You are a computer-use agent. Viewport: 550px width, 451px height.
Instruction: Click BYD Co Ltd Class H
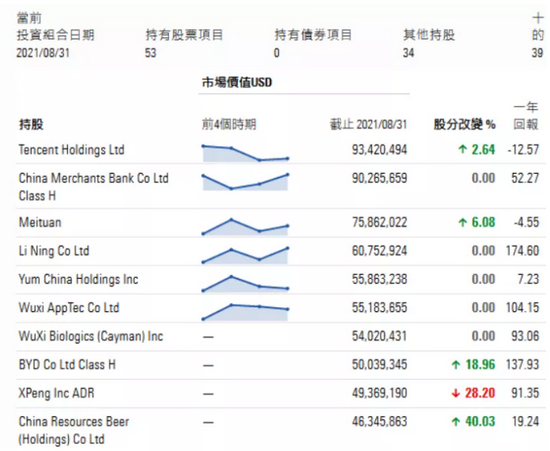click(x=67, y=364)
